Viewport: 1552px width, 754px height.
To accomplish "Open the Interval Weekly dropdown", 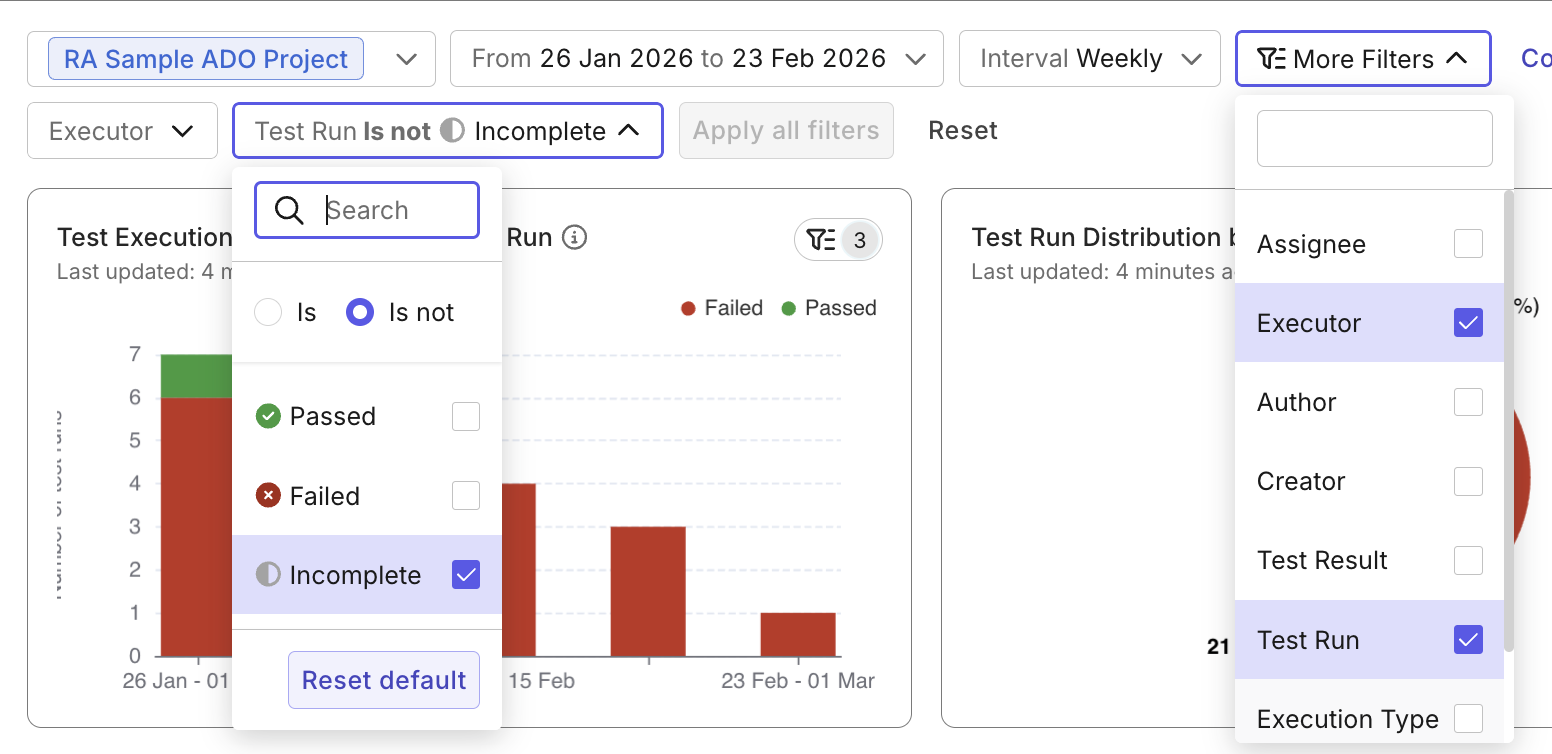I will pyautogui.click(x=1089, y=58).
